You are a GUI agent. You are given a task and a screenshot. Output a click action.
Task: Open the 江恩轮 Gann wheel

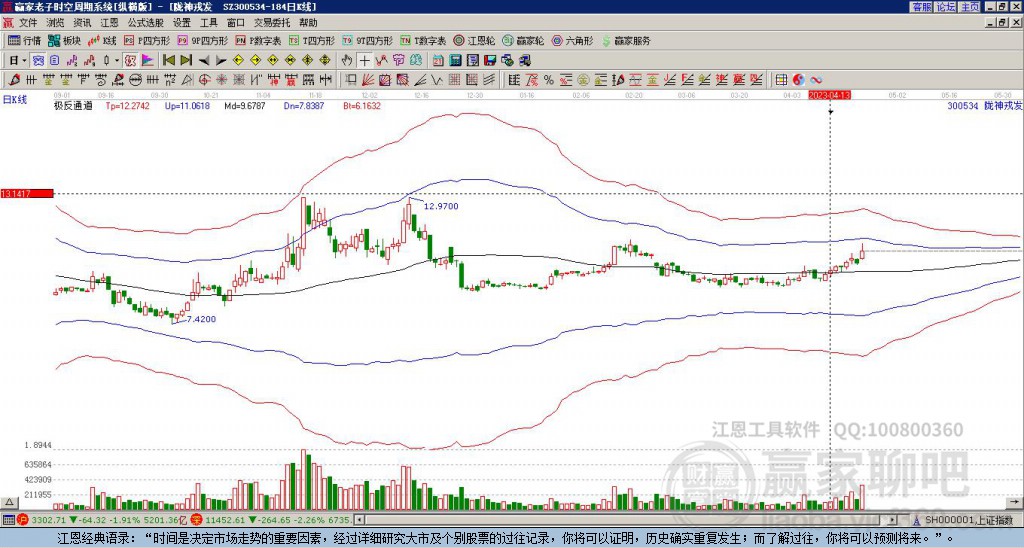473,40
